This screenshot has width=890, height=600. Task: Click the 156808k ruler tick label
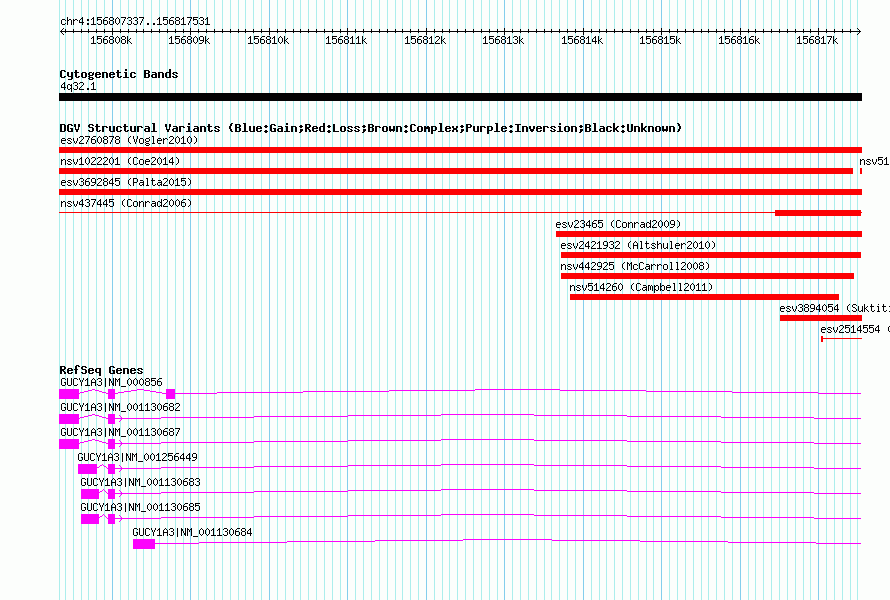click(111, 40)
